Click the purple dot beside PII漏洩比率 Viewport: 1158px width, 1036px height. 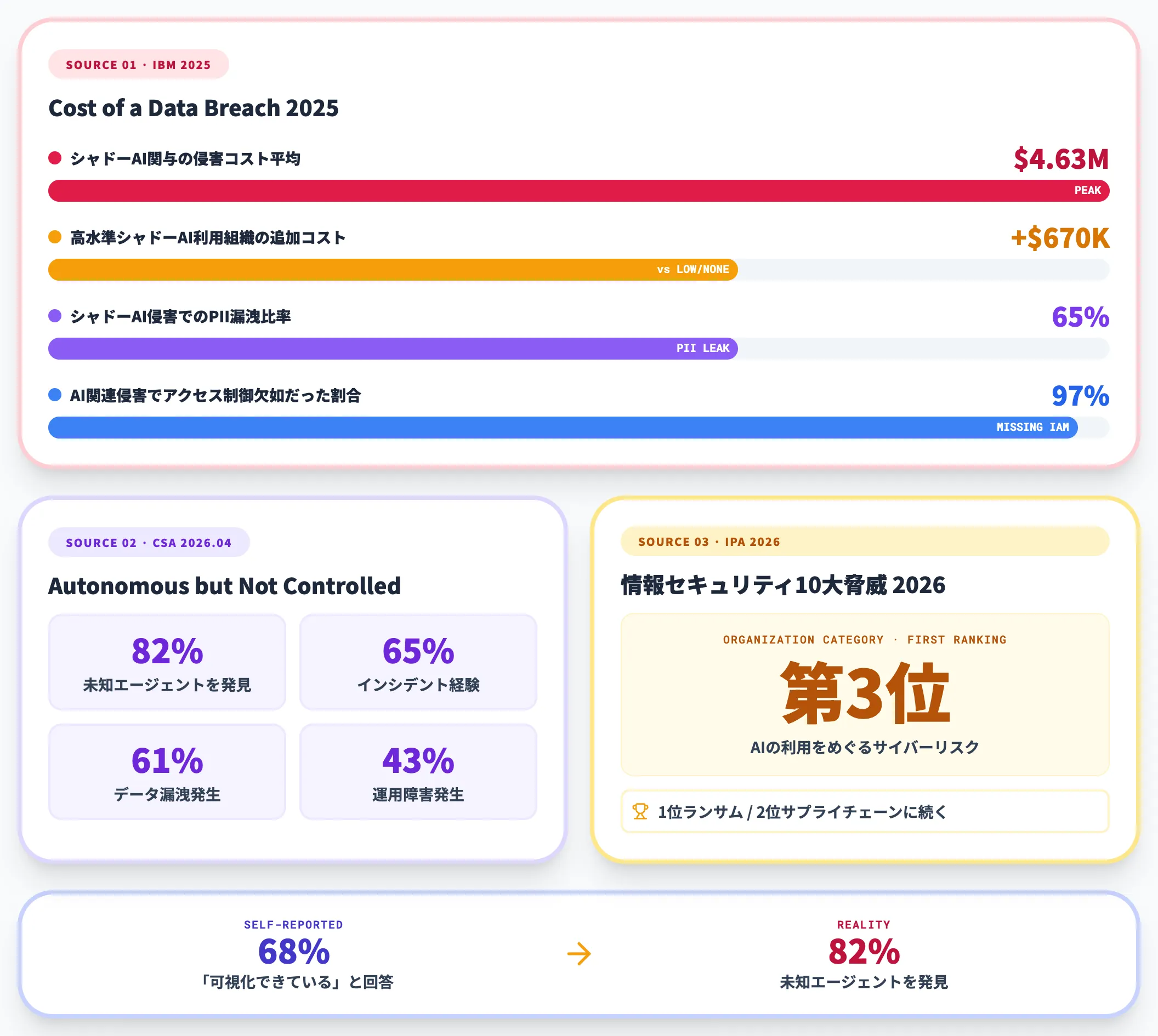(x=55, y=316)
